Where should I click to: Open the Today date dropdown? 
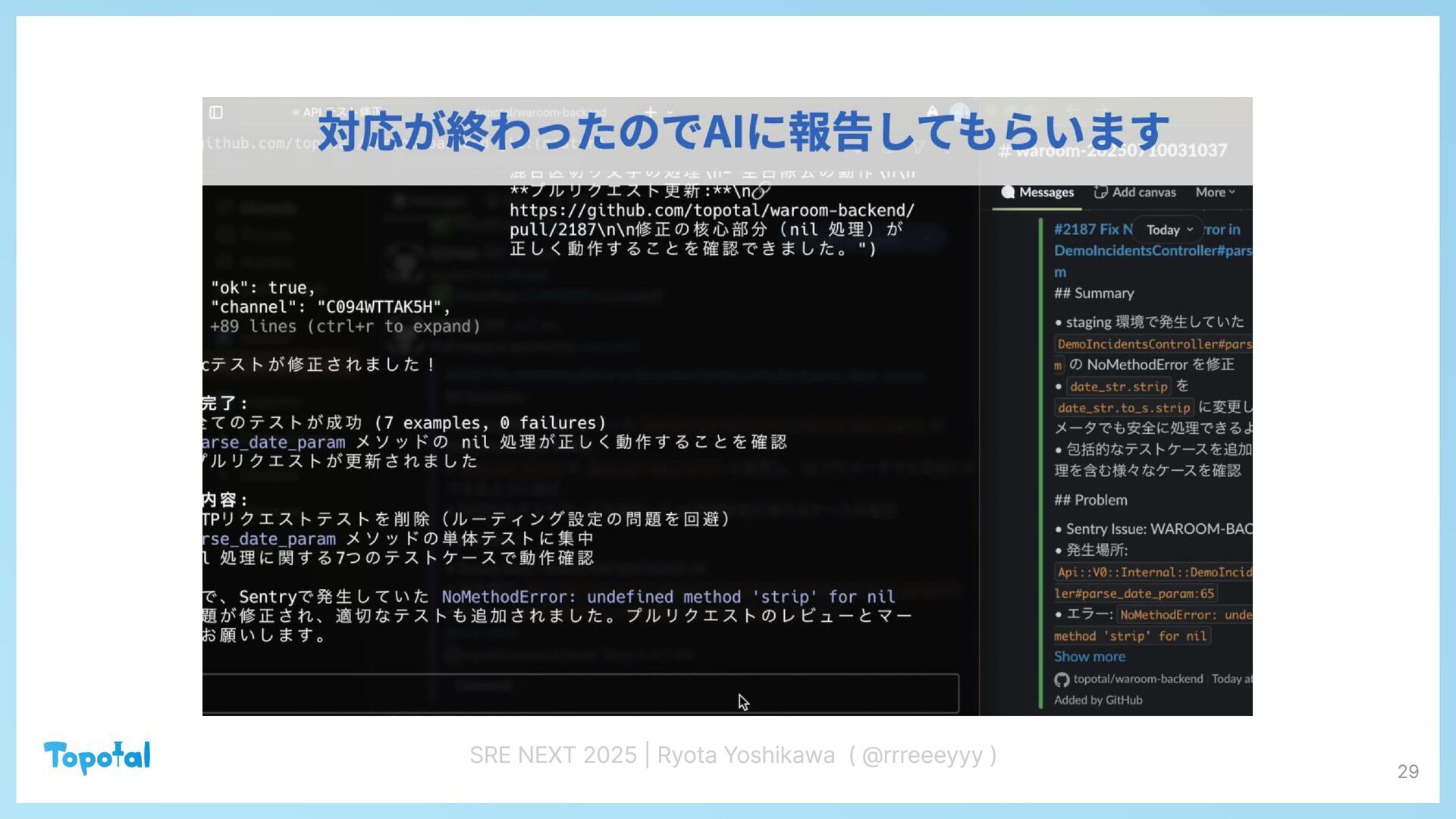(x=1169, y=230)
